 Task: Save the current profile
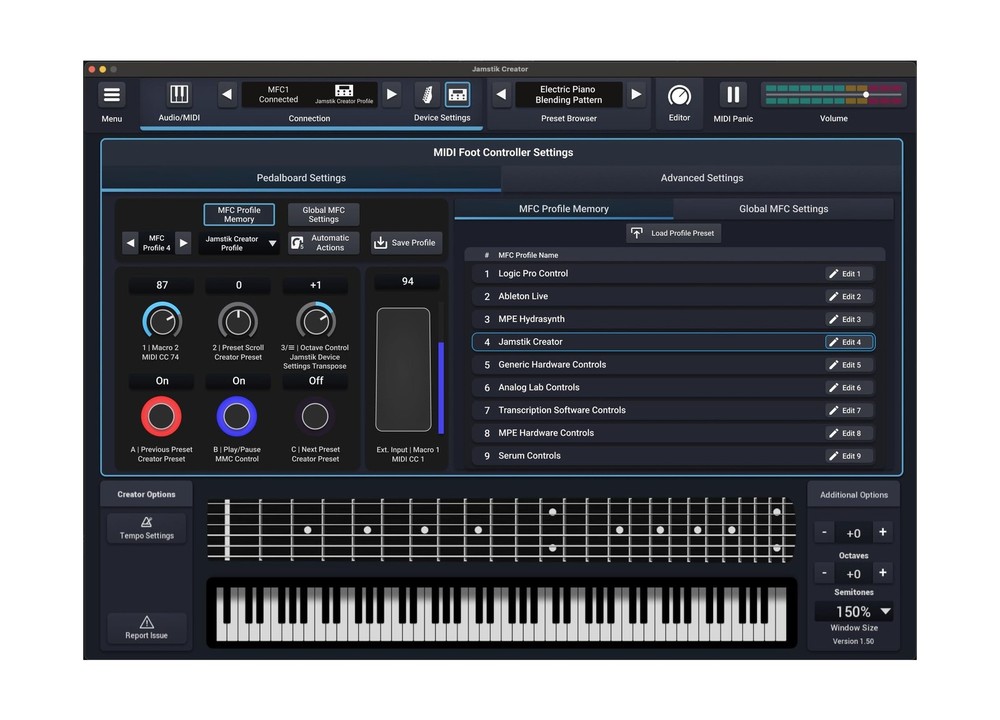coord(406,242)
